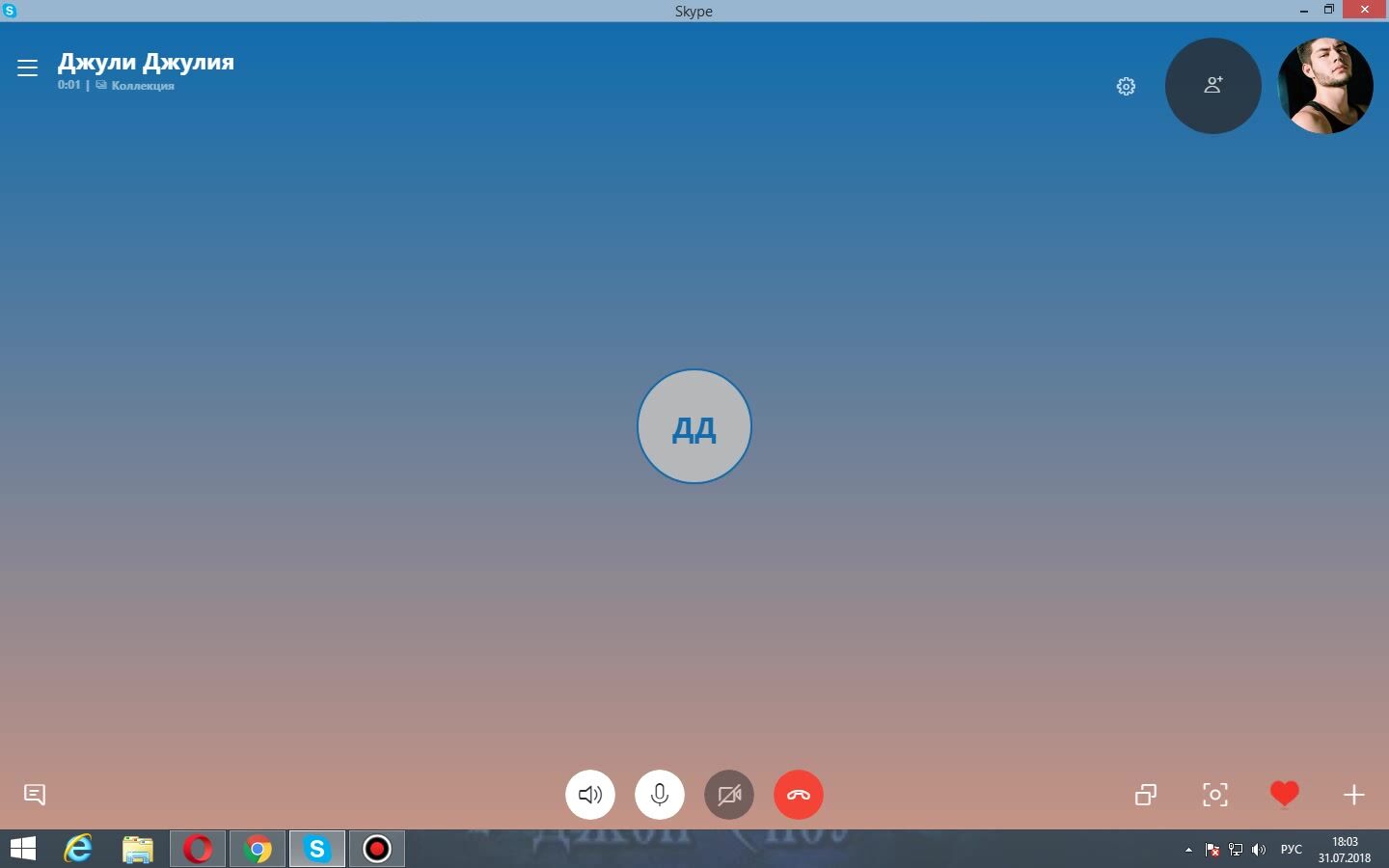Open call settings gear
The image size is (1389, 868).
pos(1126,87)
